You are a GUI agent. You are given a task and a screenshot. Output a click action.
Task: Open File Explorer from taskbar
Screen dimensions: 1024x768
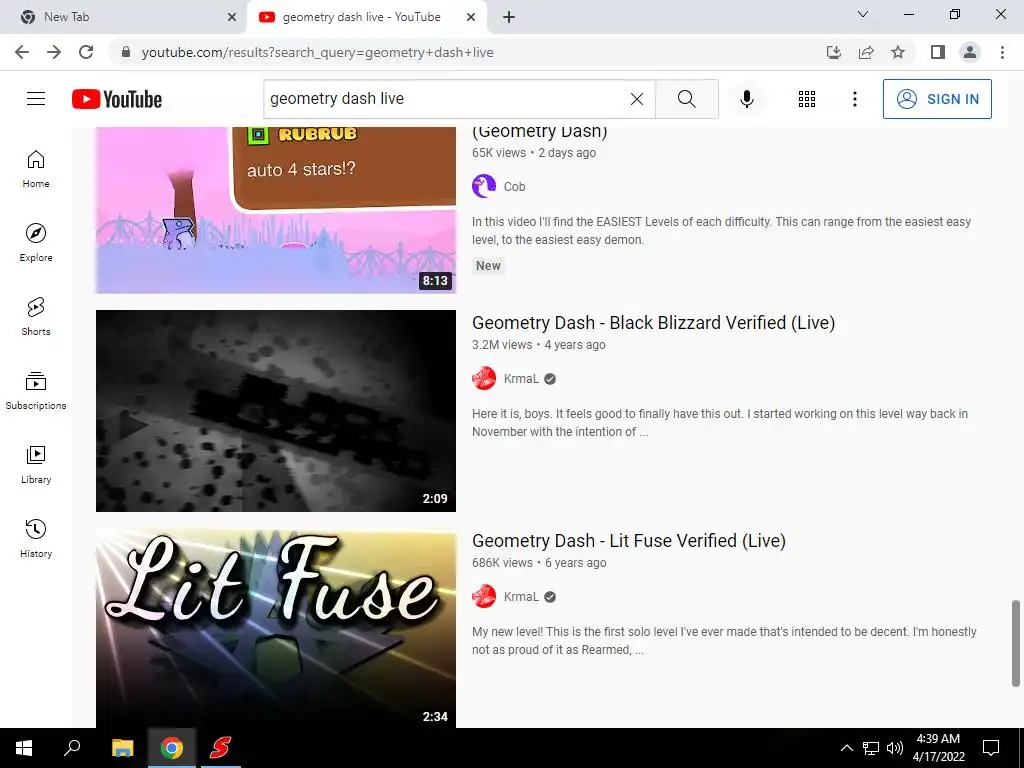click(x=122, y=748)
